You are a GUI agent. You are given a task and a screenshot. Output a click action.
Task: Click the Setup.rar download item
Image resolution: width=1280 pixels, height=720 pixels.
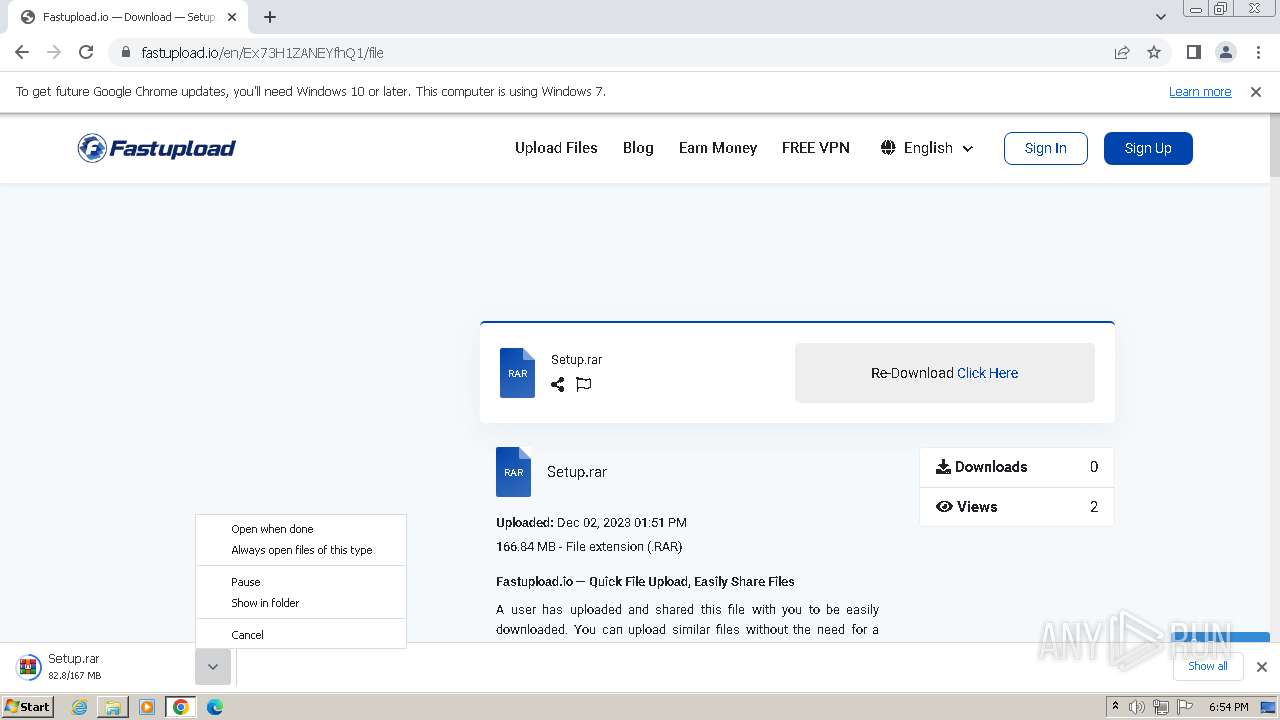[100, 667]
